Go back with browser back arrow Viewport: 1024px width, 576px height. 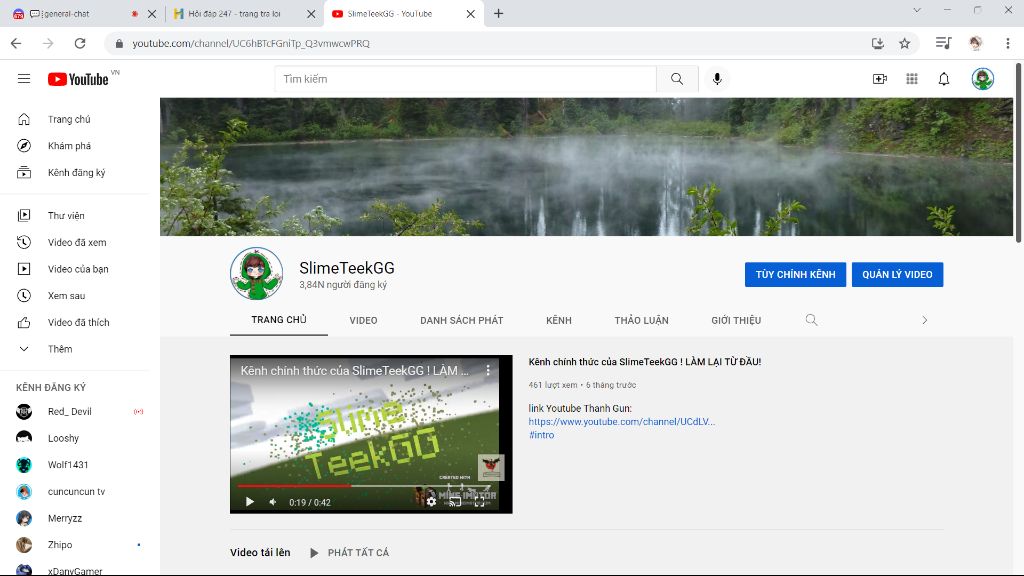click(x=16, y=43)
